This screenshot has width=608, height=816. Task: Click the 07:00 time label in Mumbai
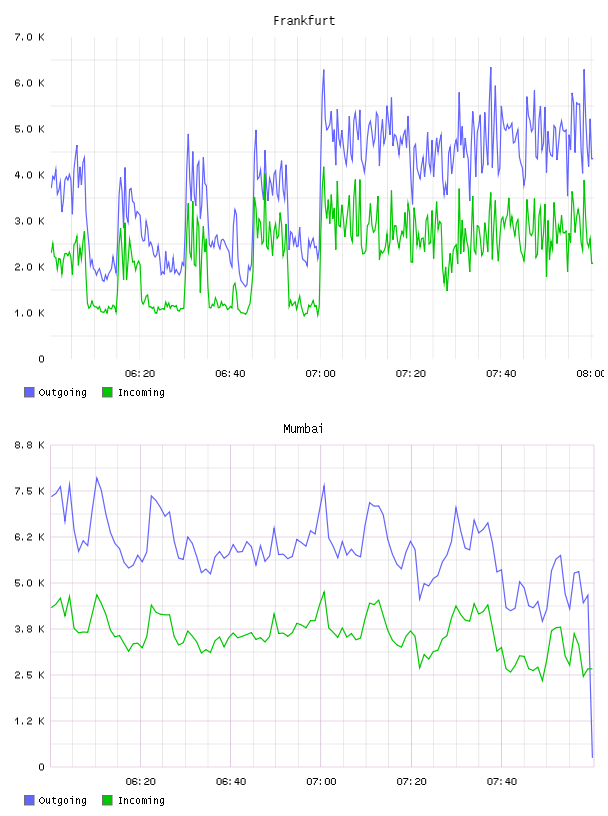(x=321, y=782)
